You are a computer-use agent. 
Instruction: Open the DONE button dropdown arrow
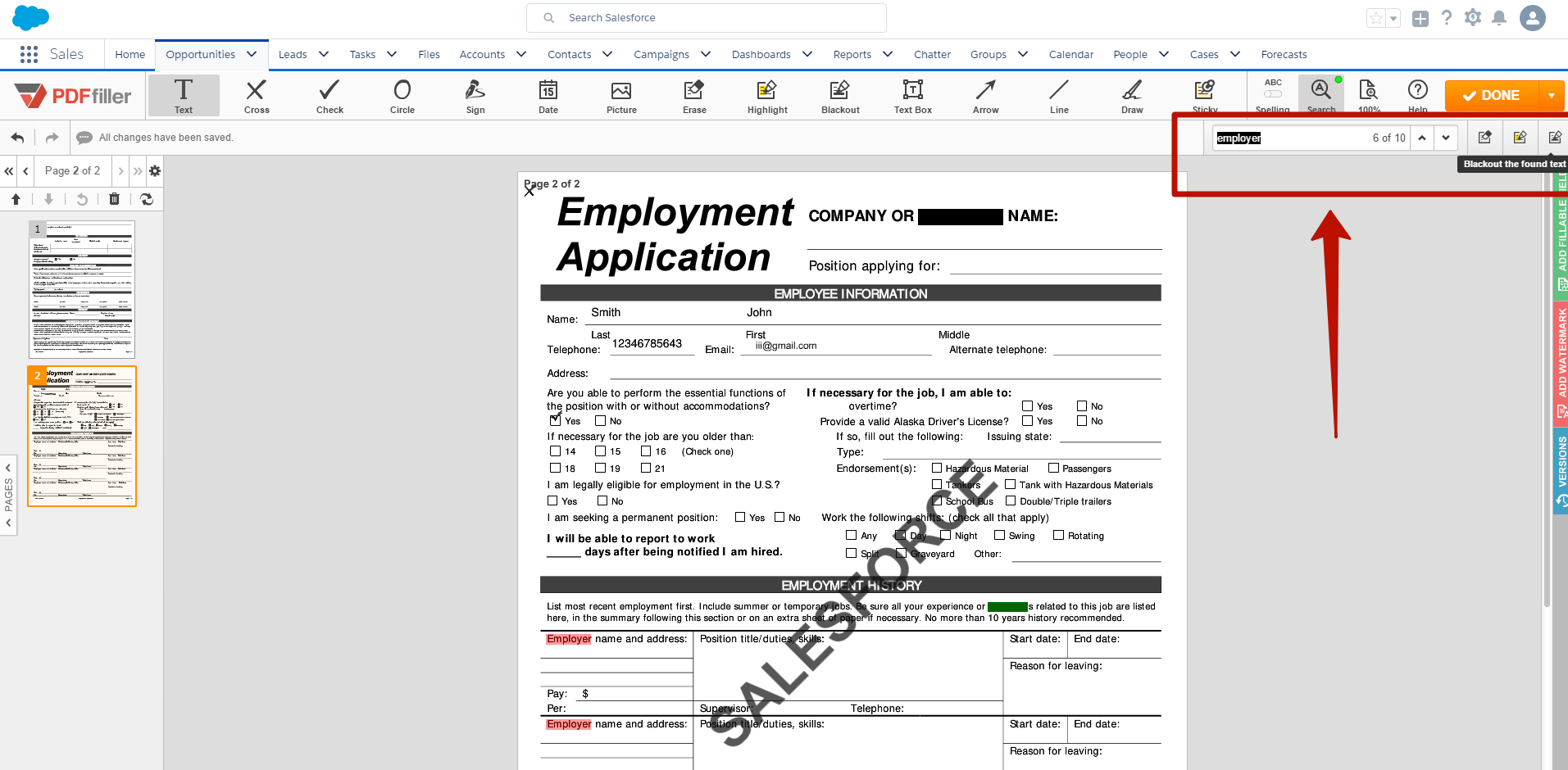[1552, 95]
